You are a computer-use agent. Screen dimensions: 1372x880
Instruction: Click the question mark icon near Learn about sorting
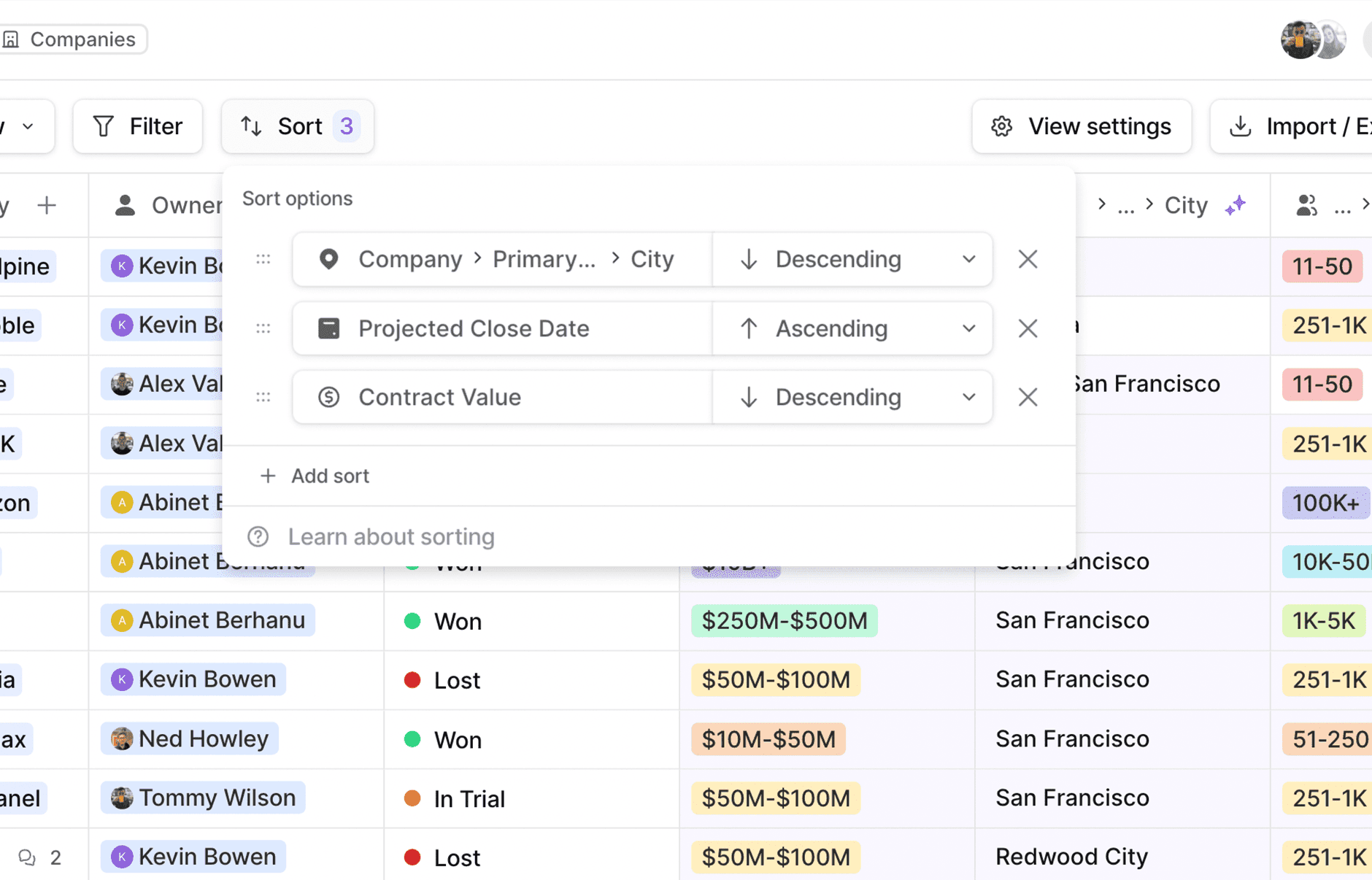click(x=258, y=536)
